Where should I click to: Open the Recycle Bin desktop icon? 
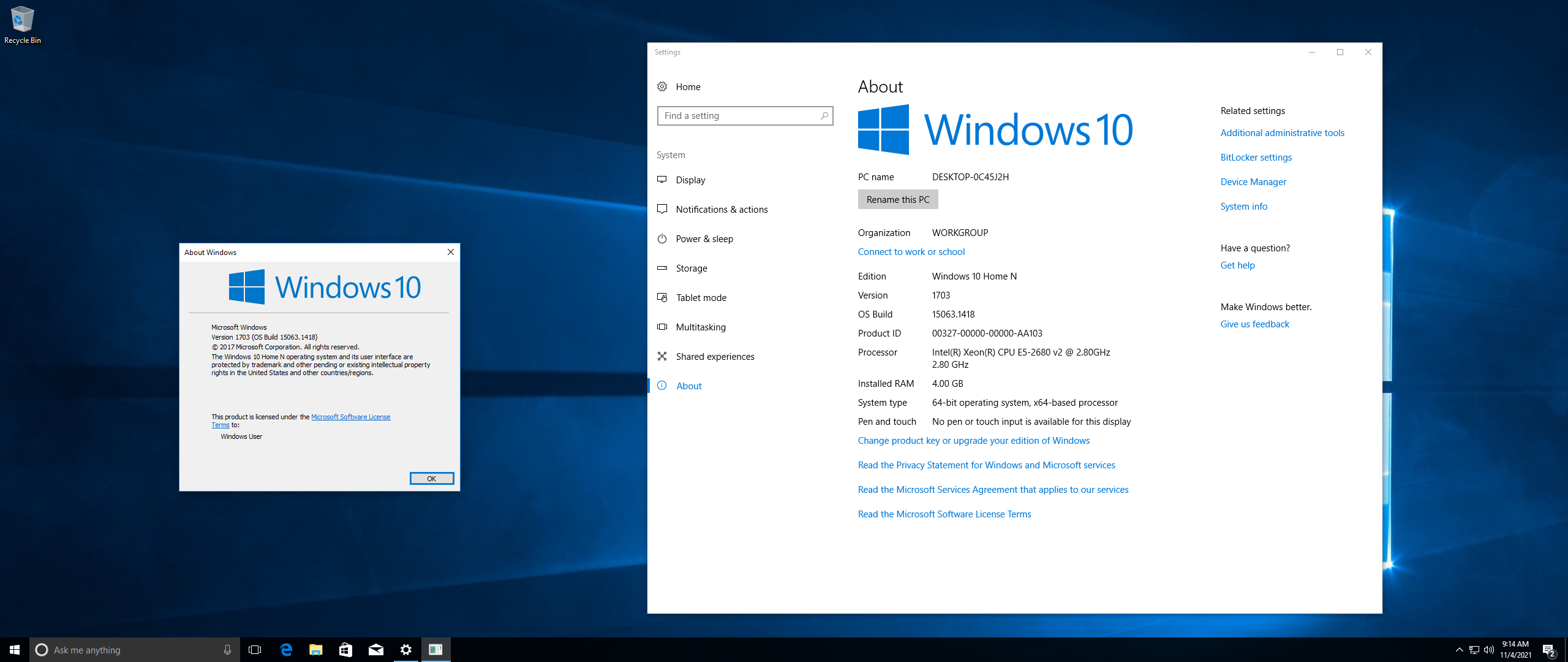coord(22,25)
